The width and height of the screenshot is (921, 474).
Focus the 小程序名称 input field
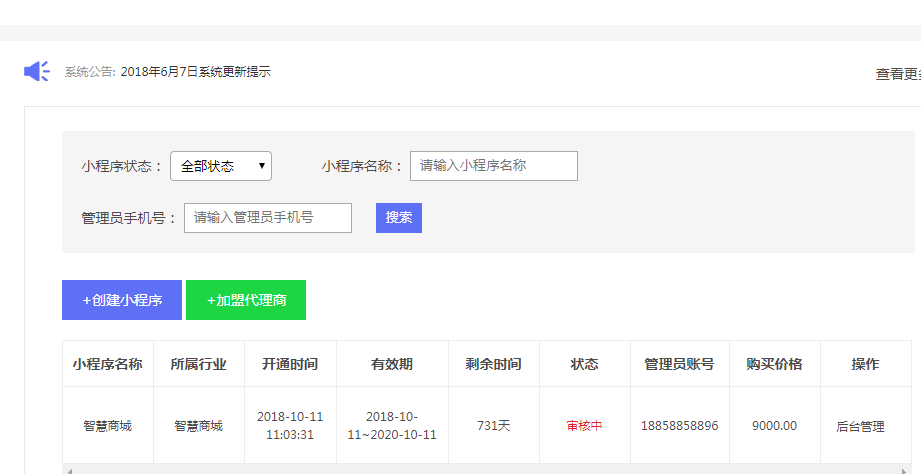[x=493, y=166]
